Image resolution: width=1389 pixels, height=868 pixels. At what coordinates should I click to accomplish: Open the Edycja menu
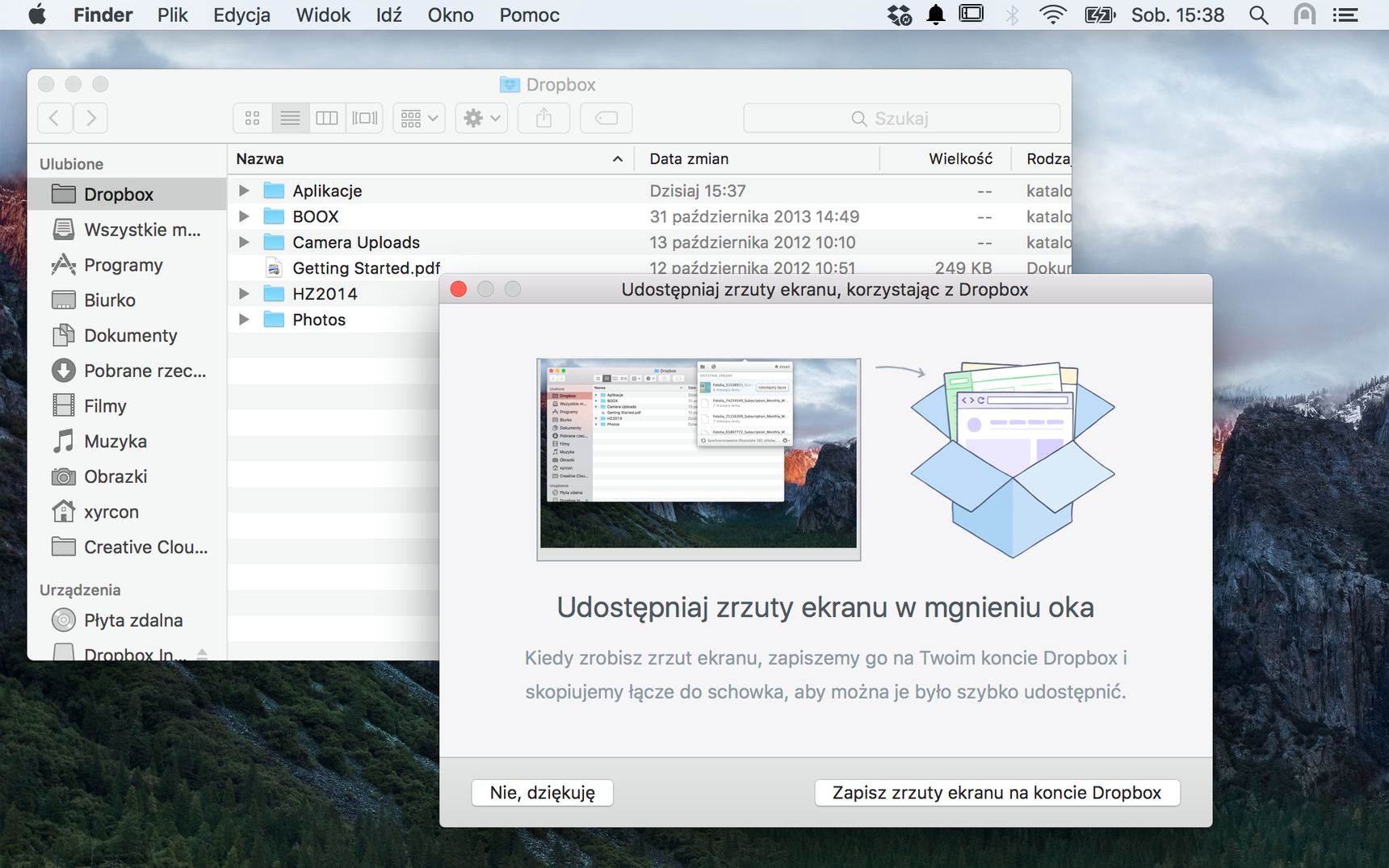[241, 15]
